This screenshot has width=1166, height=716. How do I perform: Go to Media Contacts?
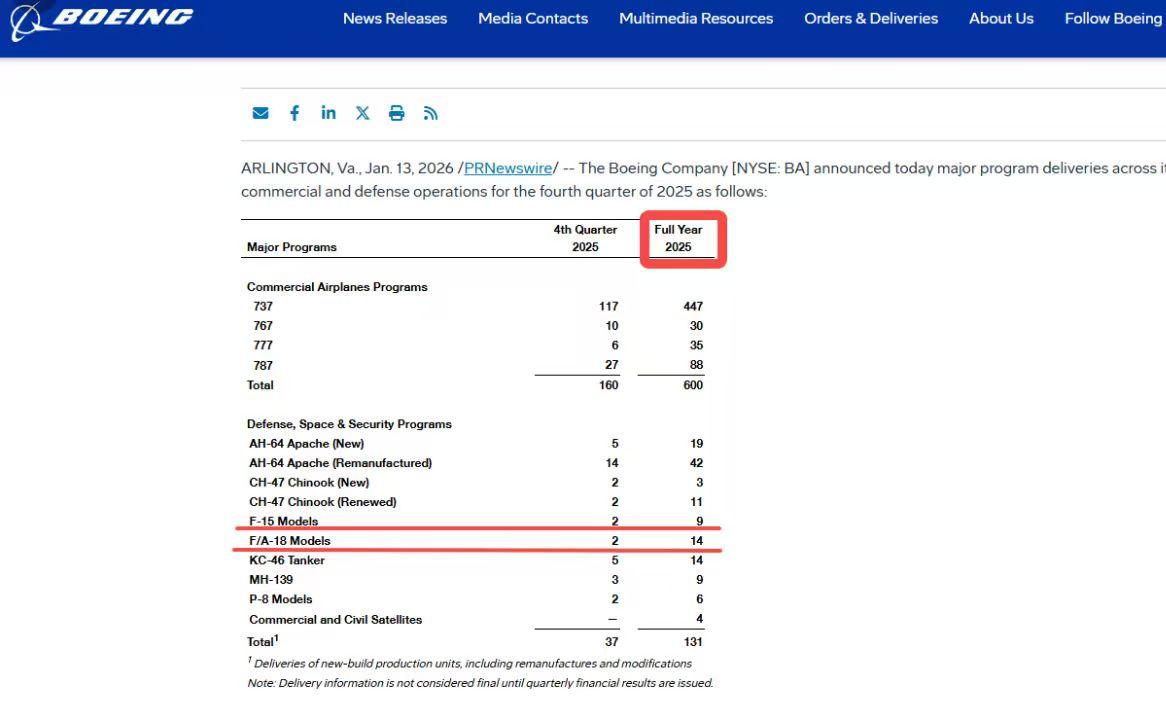pos(533,19)
